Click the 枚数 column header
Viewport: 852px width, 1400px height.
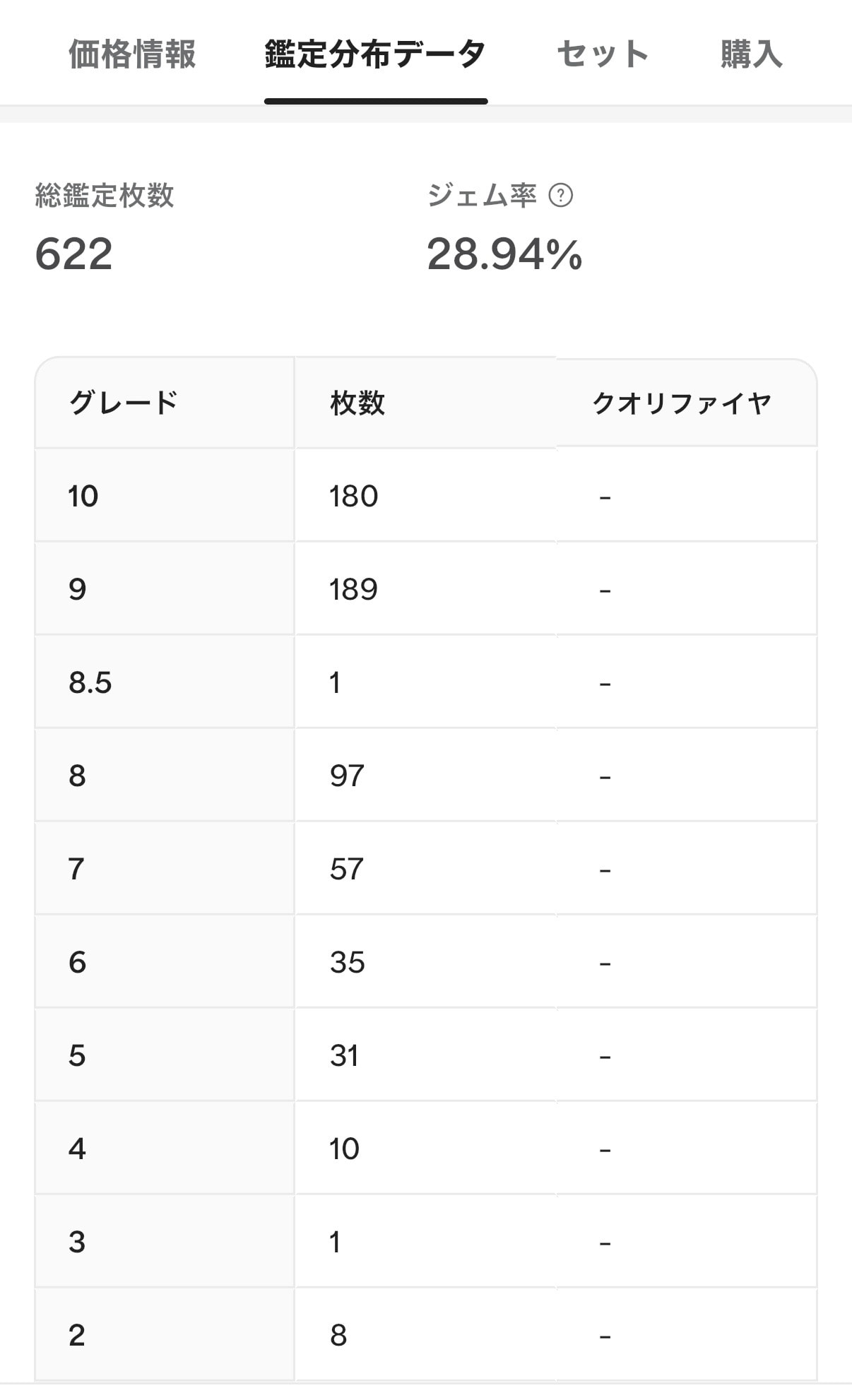pos(425,403)
